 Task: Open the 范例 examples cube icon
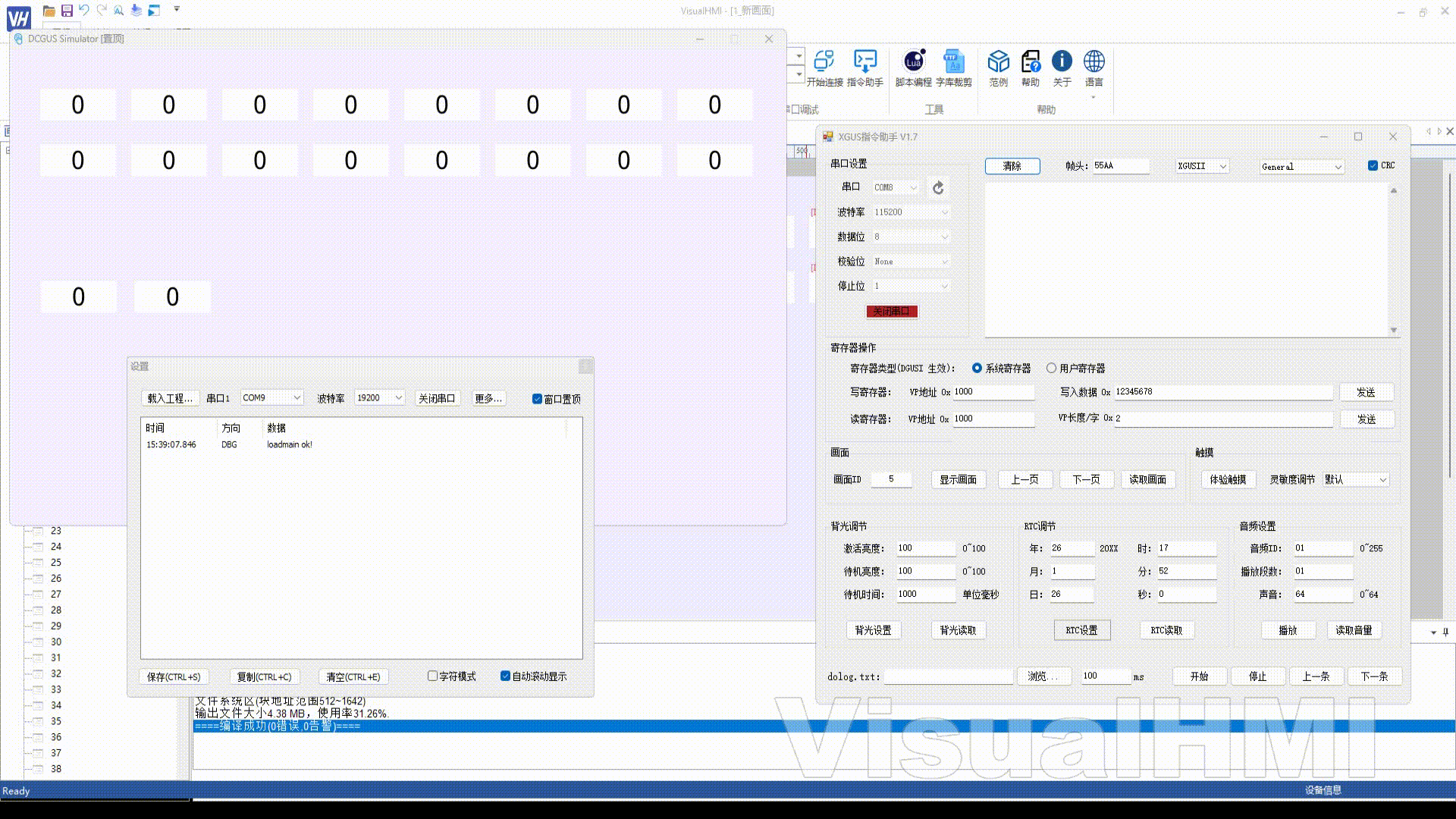(998, 62)
